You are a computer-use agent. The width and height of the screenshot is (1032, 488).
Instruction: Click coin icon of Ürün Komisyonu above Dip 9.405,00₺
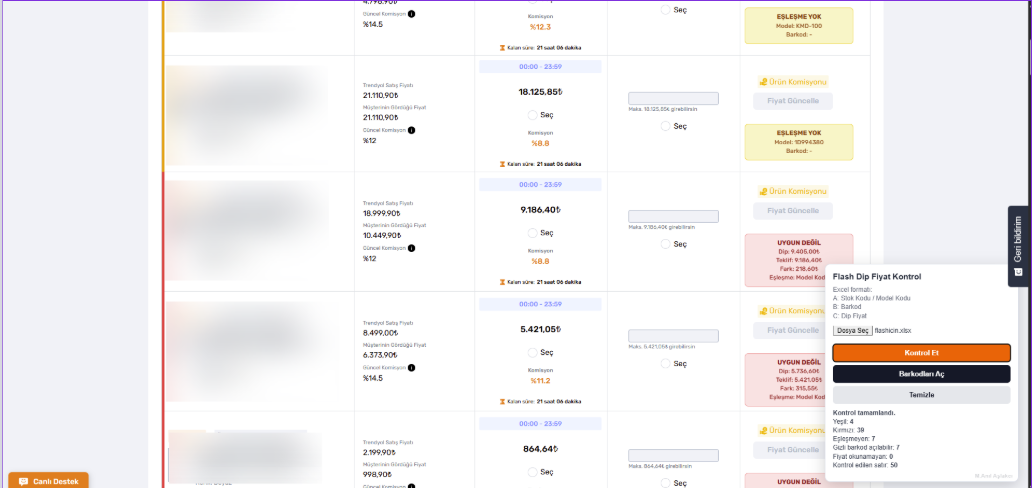point(763,192)
